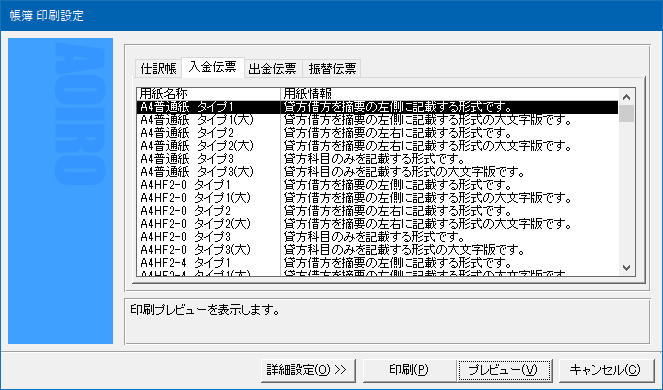
Task: Open the 振替伝票 tab
Action: 332,69
